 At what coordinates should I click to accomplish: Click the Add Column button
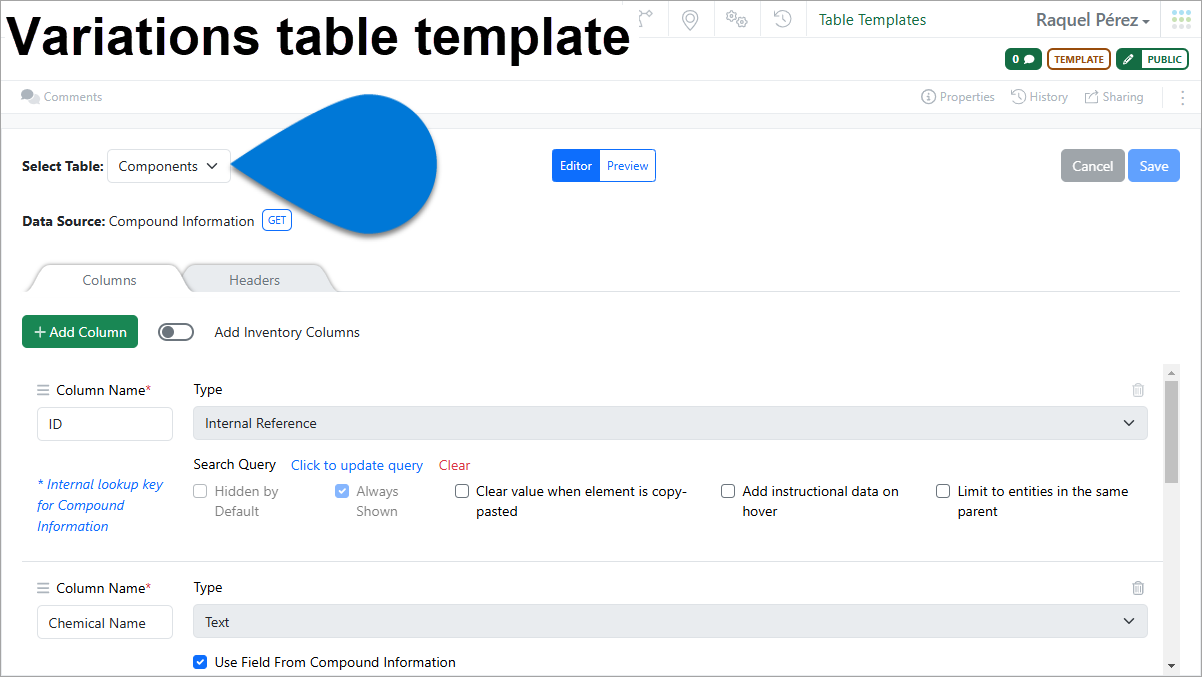[79, 331]
